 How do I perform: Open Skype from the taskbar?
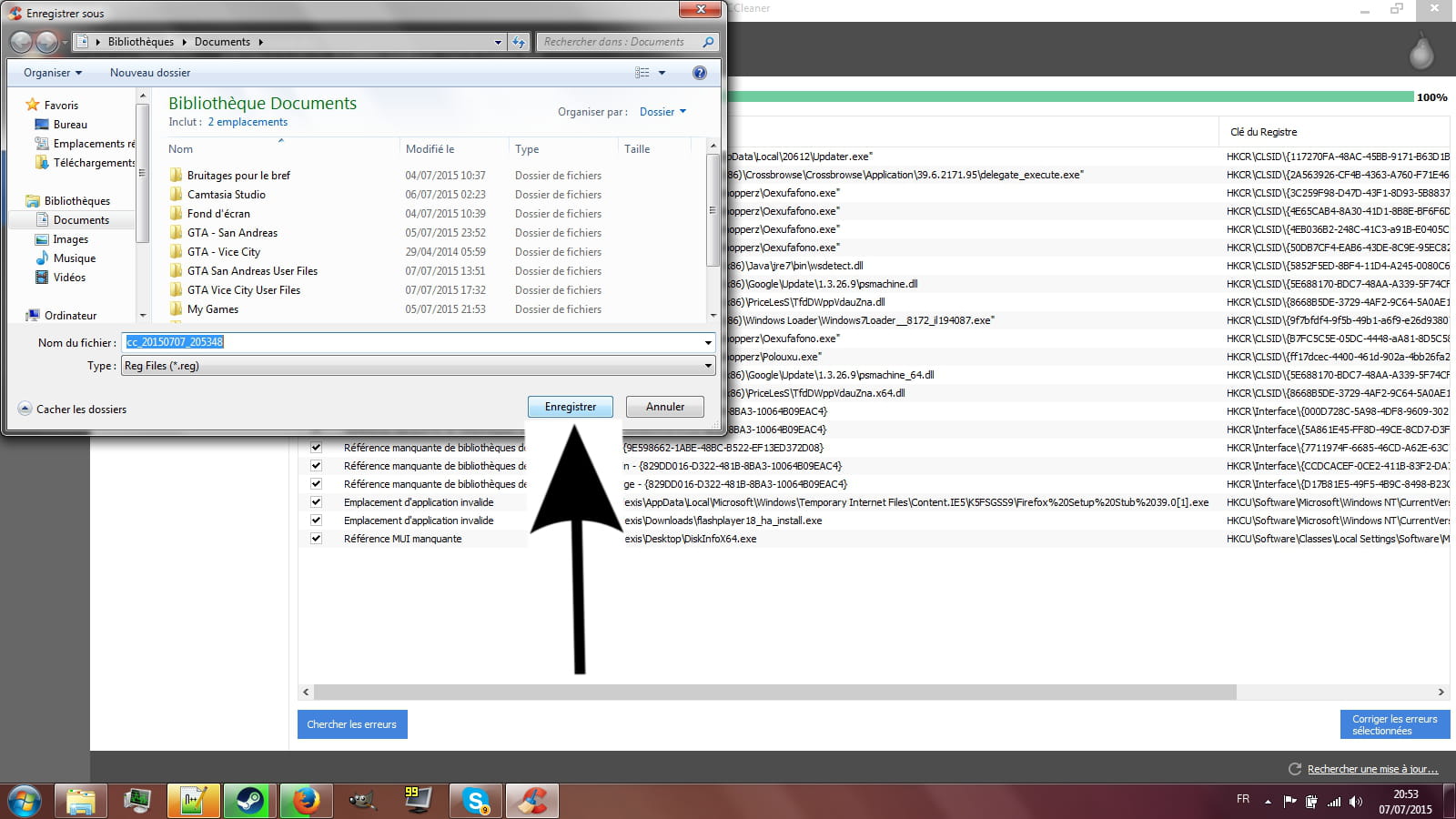click(475, 801)
